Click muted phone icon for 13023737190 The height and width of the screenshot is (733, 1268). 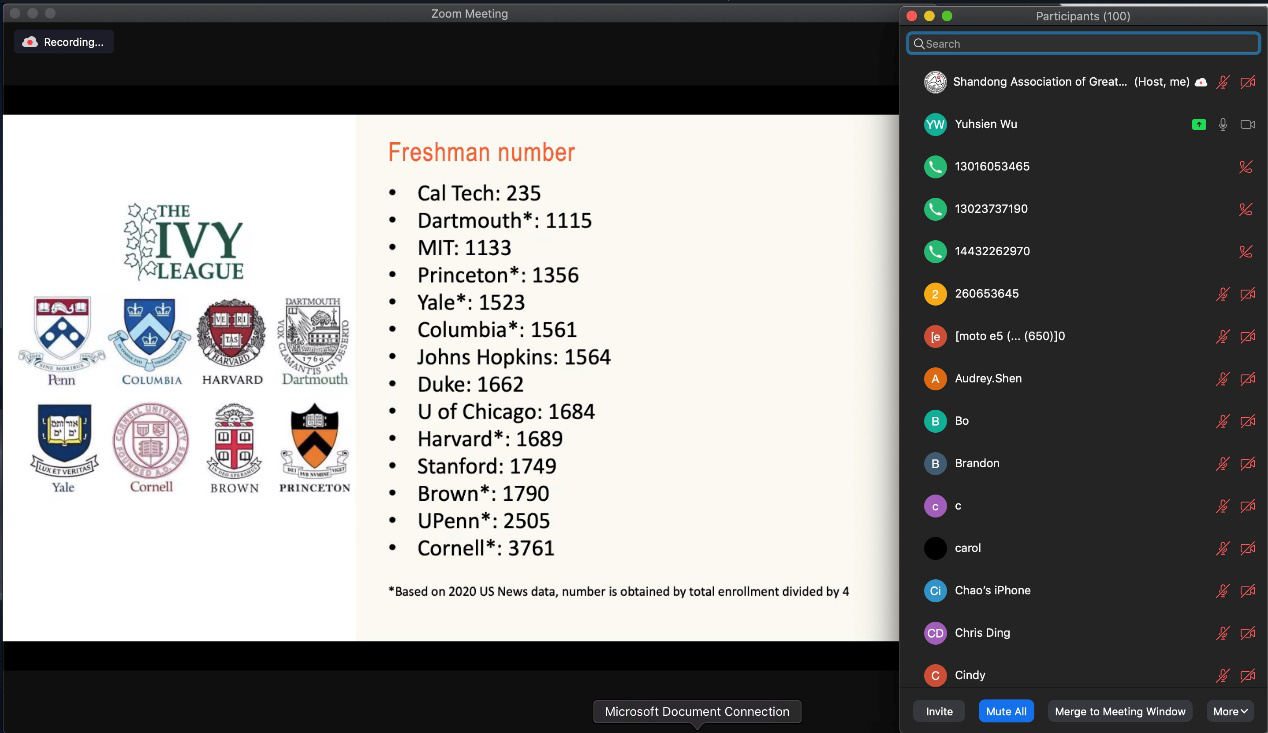pyautogui.click(x=1246, y=209)
